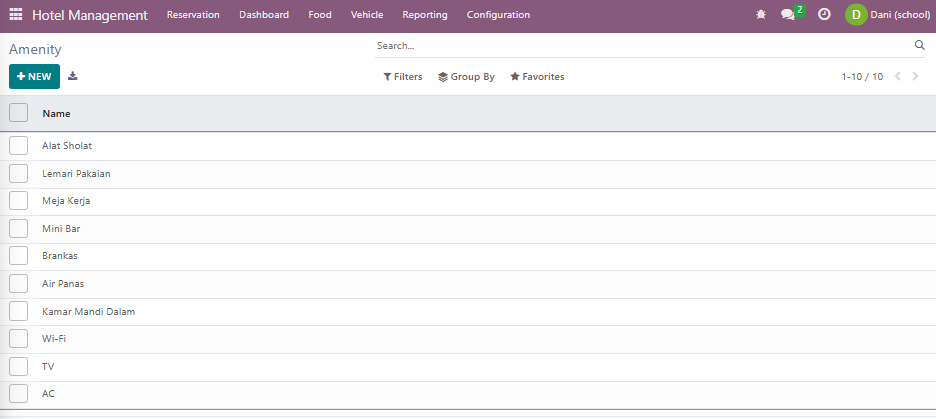Open the Brankas record
The image size is (936, 419).
click(x=60, y=255)
